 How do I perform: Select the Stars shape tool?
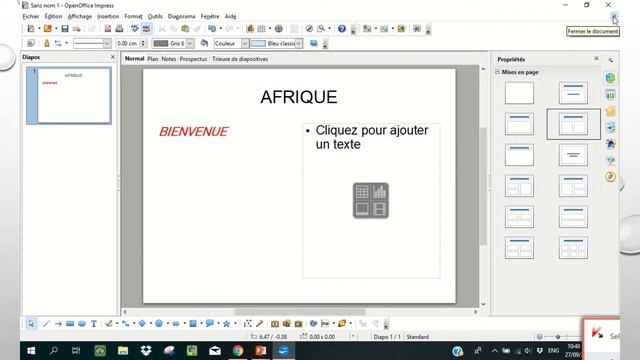coord(226,324)
